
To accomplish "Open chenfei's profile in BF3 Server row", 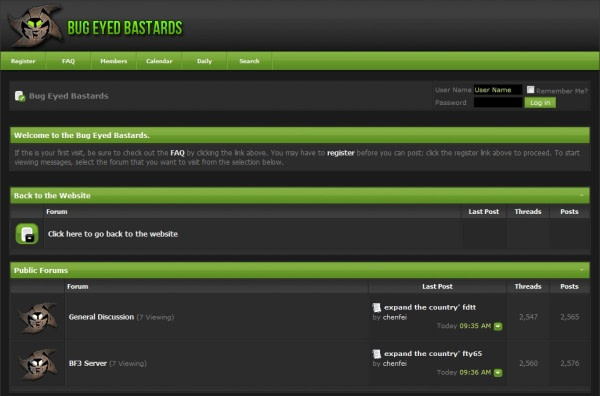I will coord(395,363).
